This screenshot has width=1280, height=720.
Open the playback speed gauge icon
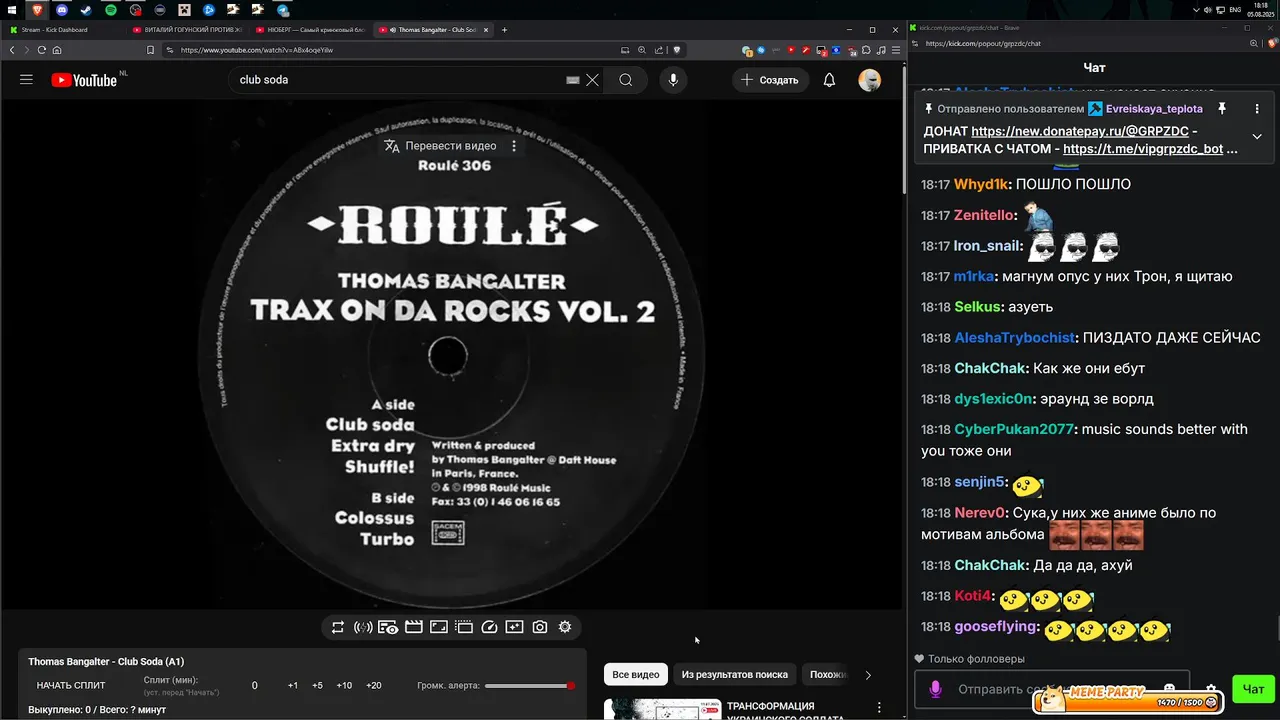pyautogui.click(x=489, y=627)
